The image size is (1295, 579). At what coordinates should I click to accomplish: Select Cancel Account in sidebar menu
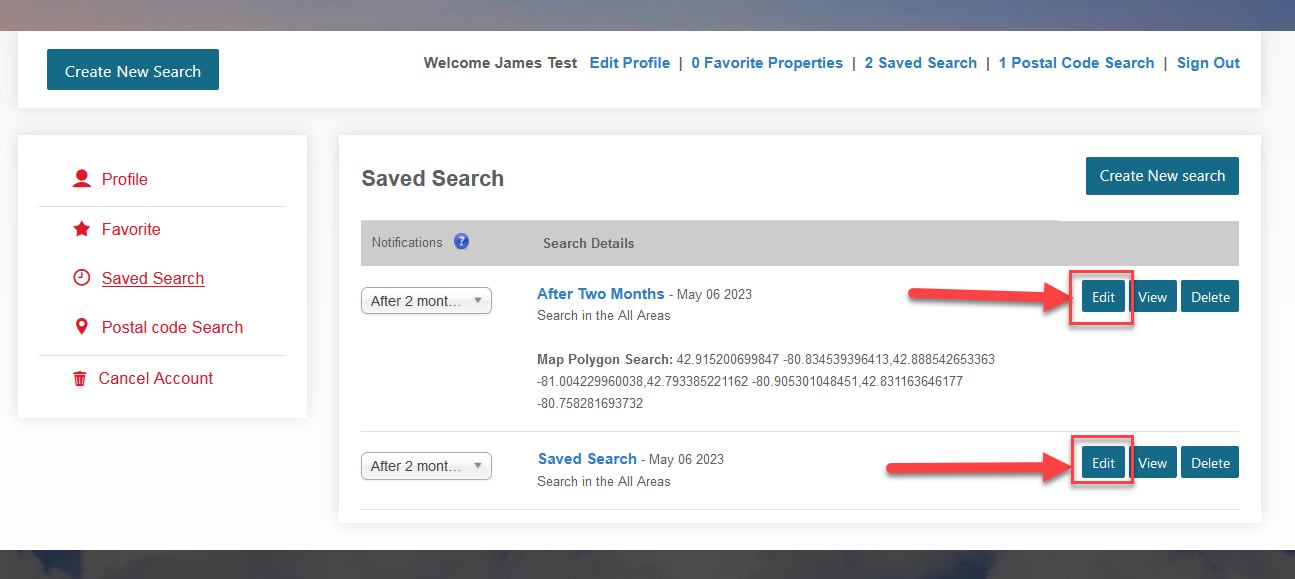pyautogui.click(x=155, y=378)
